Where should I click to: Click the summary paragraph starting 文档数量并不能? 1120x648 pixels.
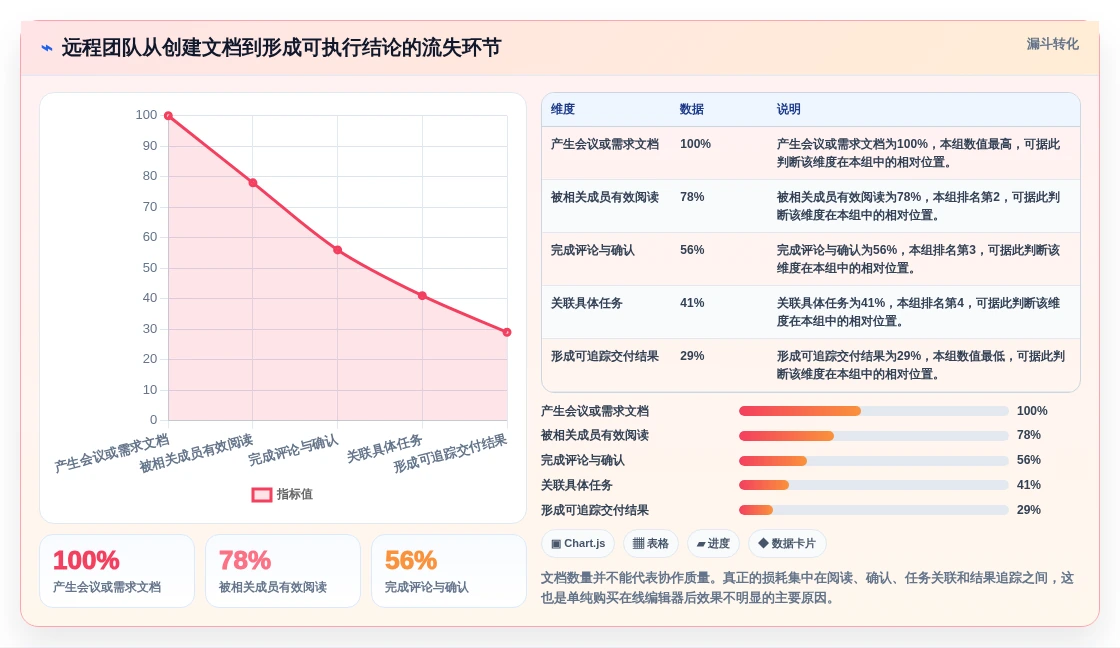(807, 587)
